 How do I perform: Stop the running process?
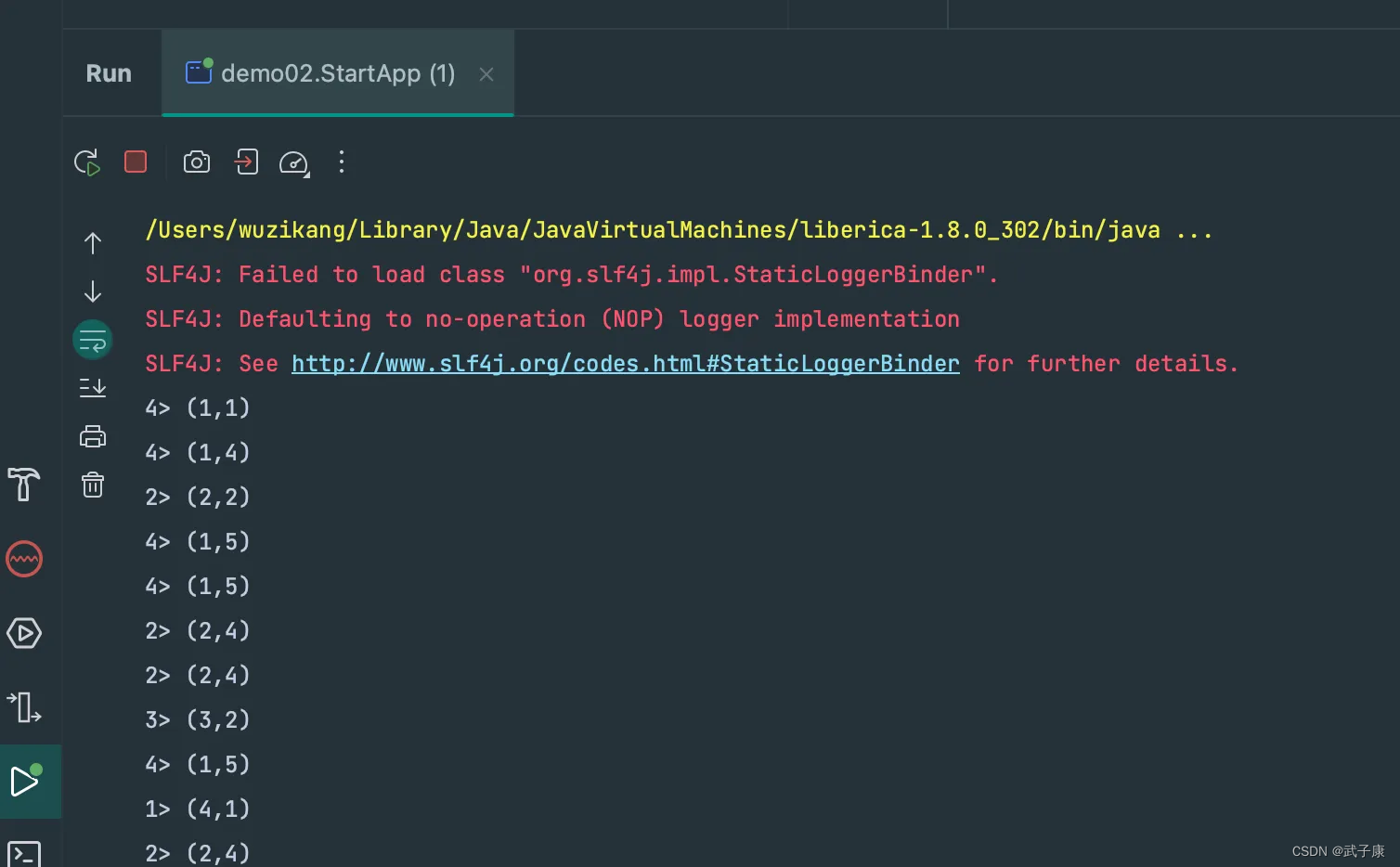click(x=136, y=162)
